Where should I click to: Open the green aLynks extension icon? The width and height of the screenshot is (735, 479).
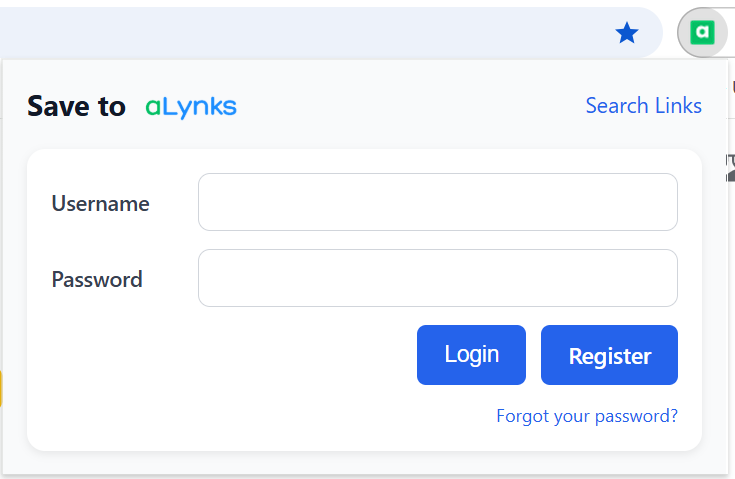pyautogui.click(x=702, y=32)
